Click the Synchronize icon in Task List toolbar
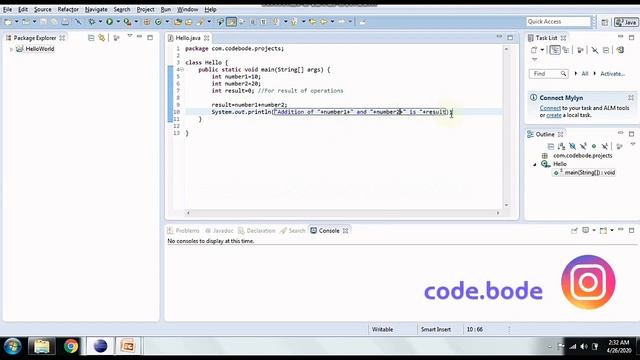 coord(620,50)
